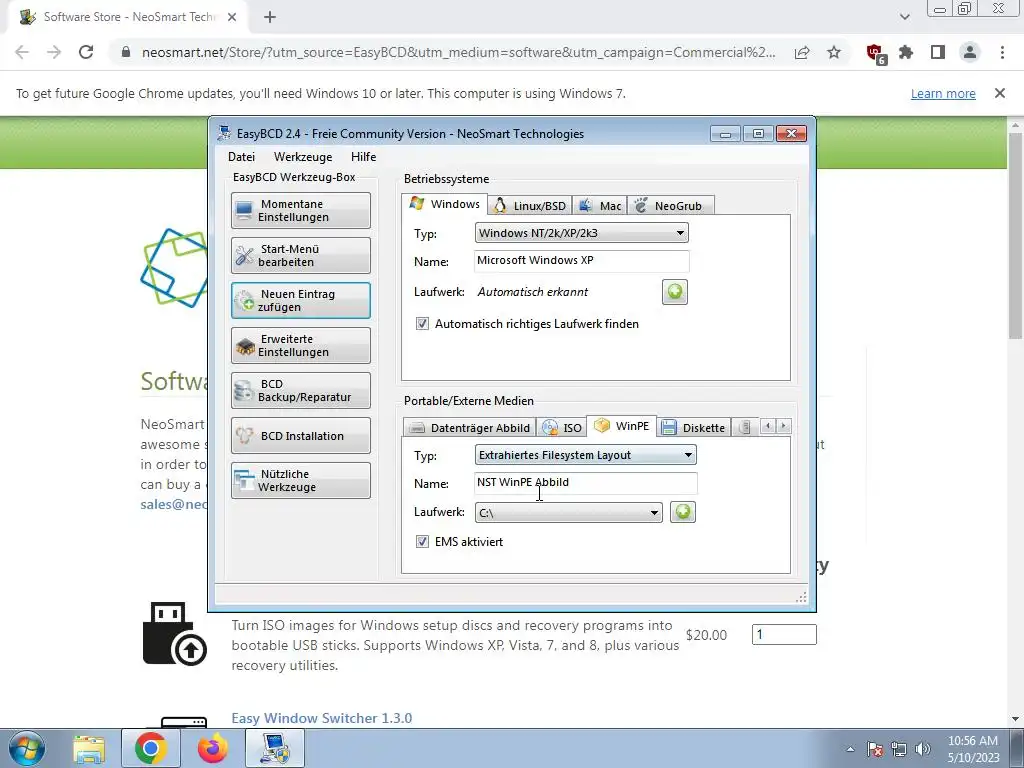The height and width of the screenshot is (768, 1024).
Task: Click the Chrome address bar URL
Action: (x=458, y=52)
